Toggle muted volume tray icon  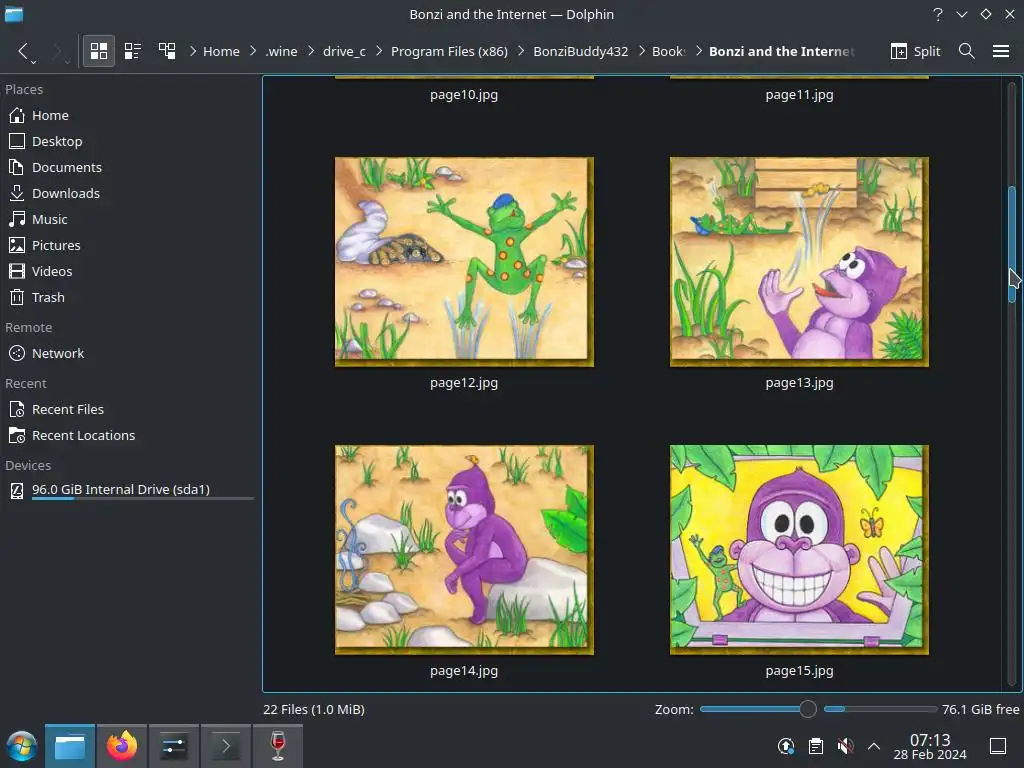tap(845, 746)
